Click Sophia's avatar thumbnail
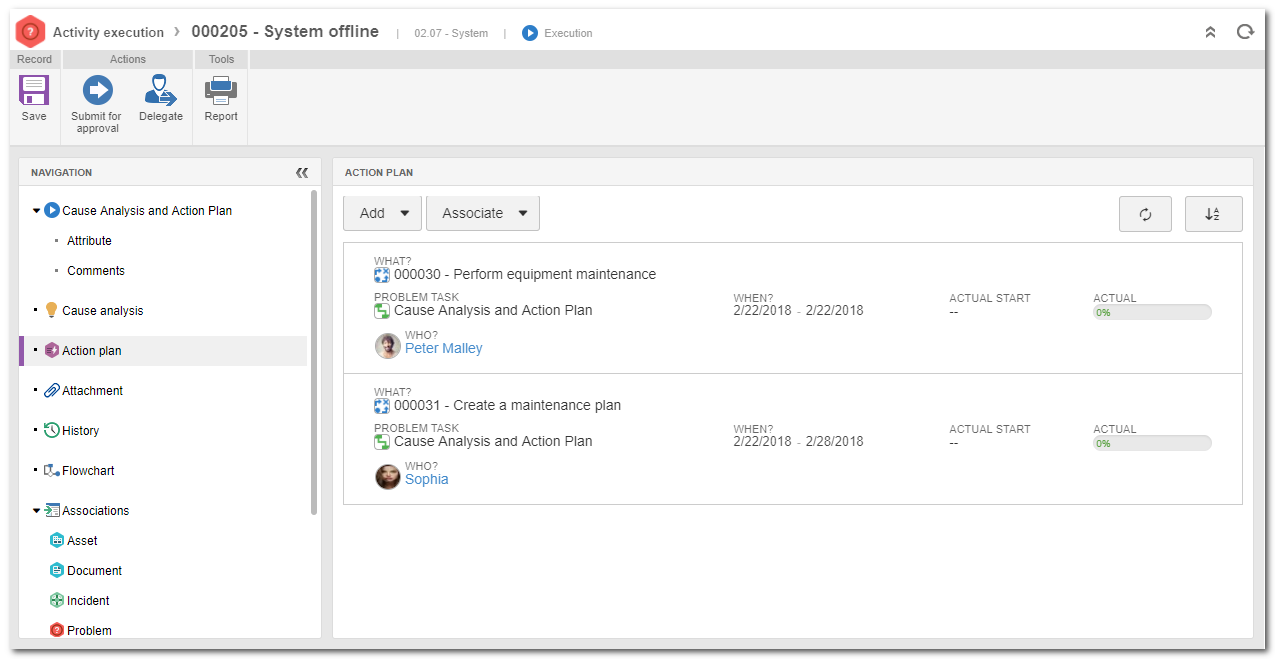The width and height of the screenshot is (1275, 659). (388, 477)
